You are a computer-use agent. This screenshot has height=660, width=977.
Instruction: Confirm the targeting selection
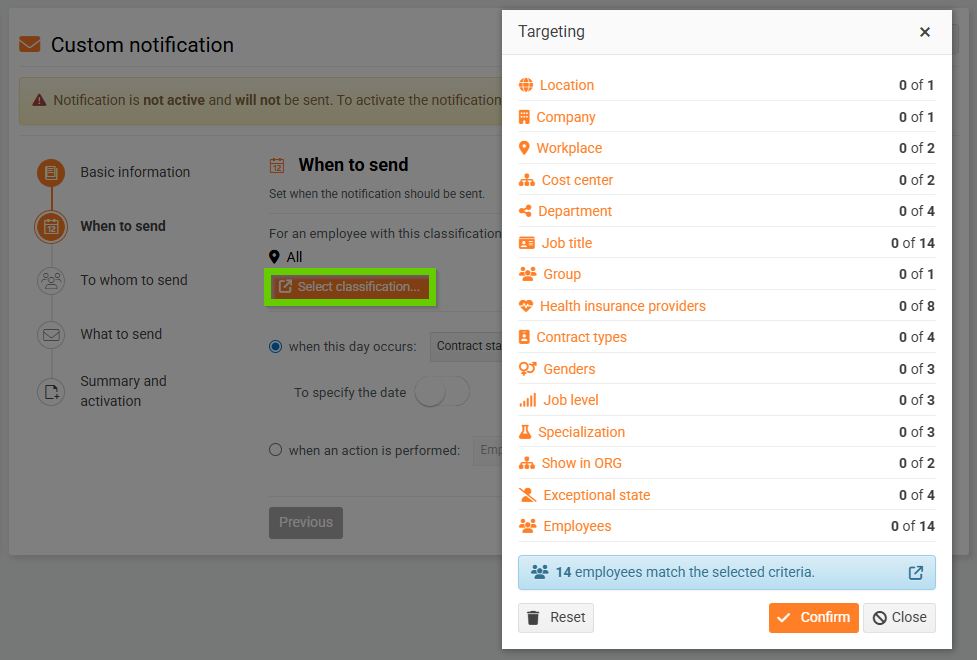(813, 617)
